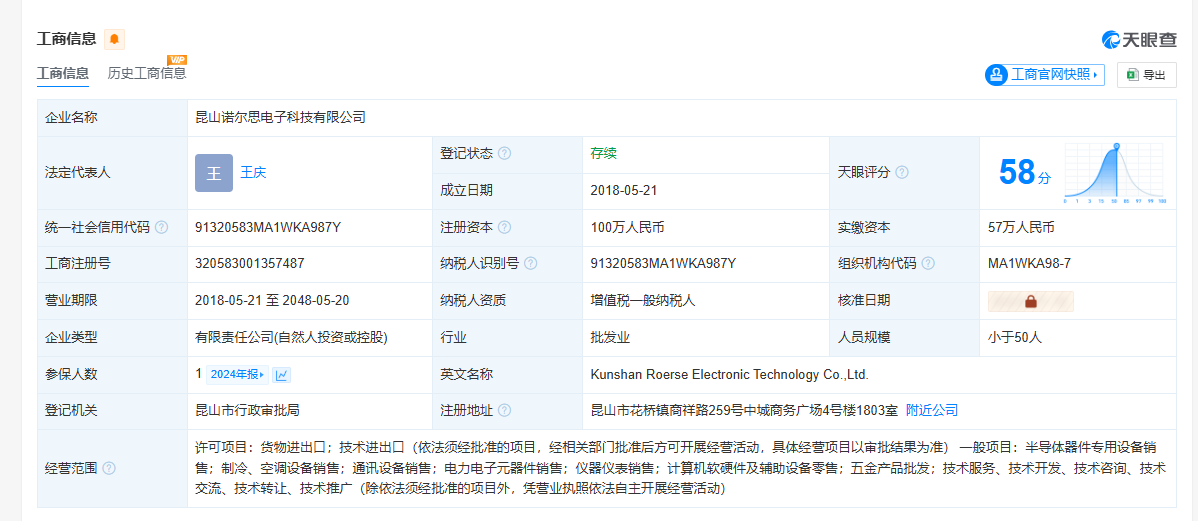Show help for 纳税人识别号

tap(530, 264)
